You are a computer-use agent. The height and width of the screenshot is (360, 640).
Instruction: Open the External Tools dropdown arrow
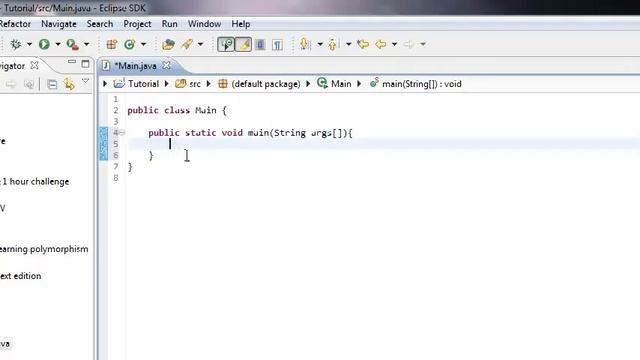(87, 44)
